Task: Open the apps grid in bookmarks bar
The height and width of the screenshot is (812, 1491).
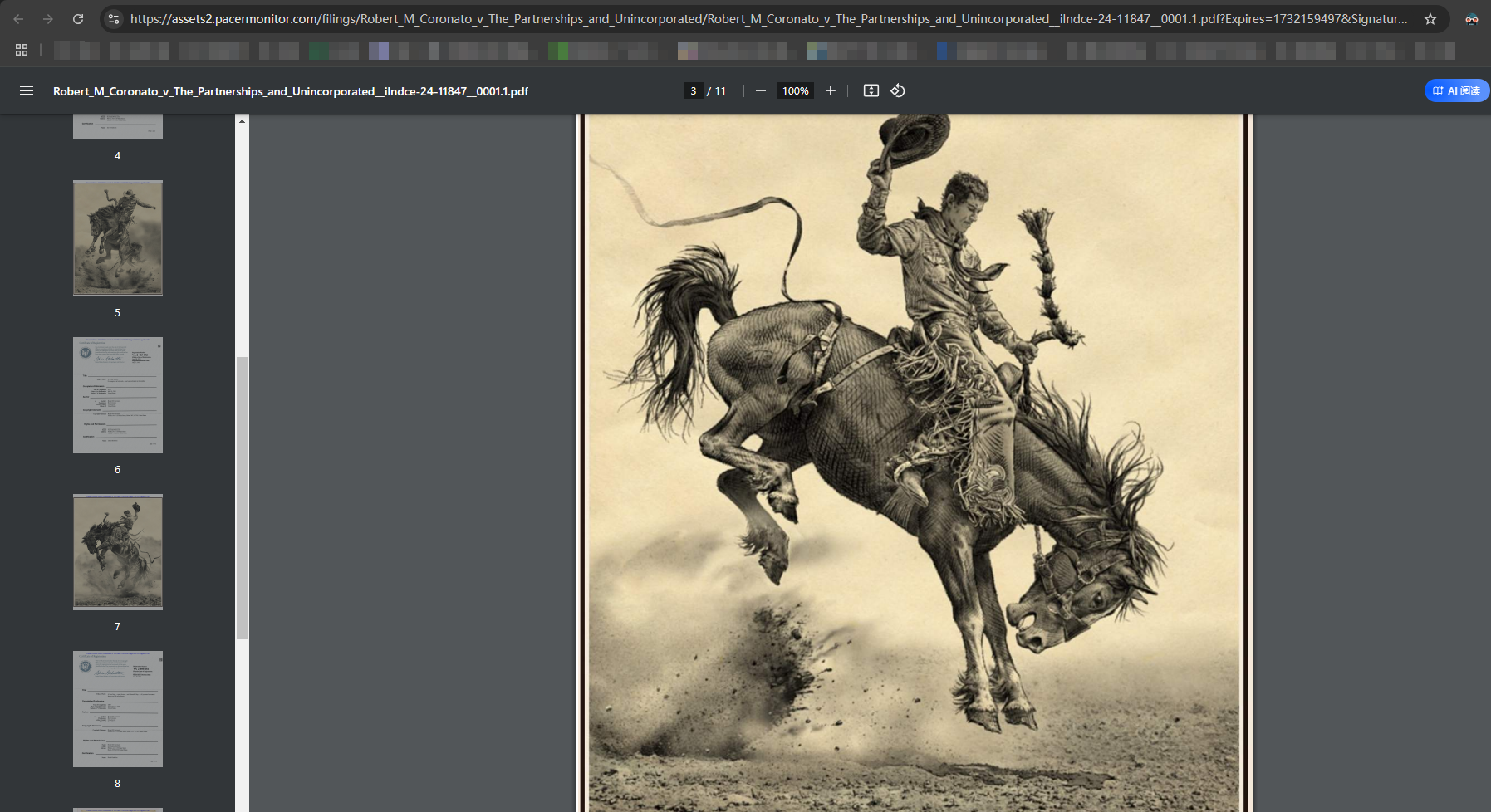Action: point(22,50)
